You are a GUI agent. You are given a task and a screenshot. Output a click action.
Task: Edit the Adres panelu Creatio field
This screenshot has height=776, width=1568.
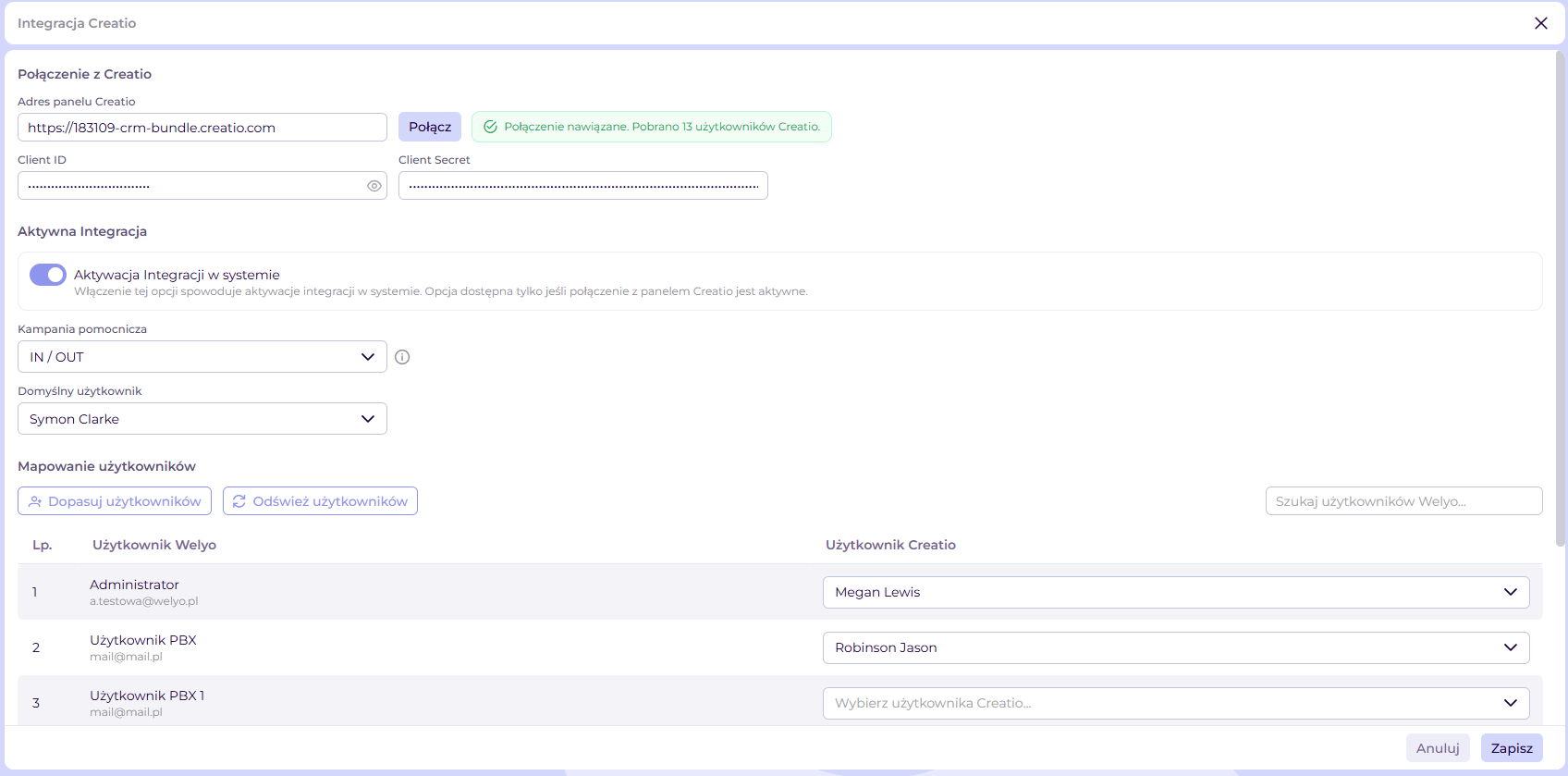(x=202, y=128)
